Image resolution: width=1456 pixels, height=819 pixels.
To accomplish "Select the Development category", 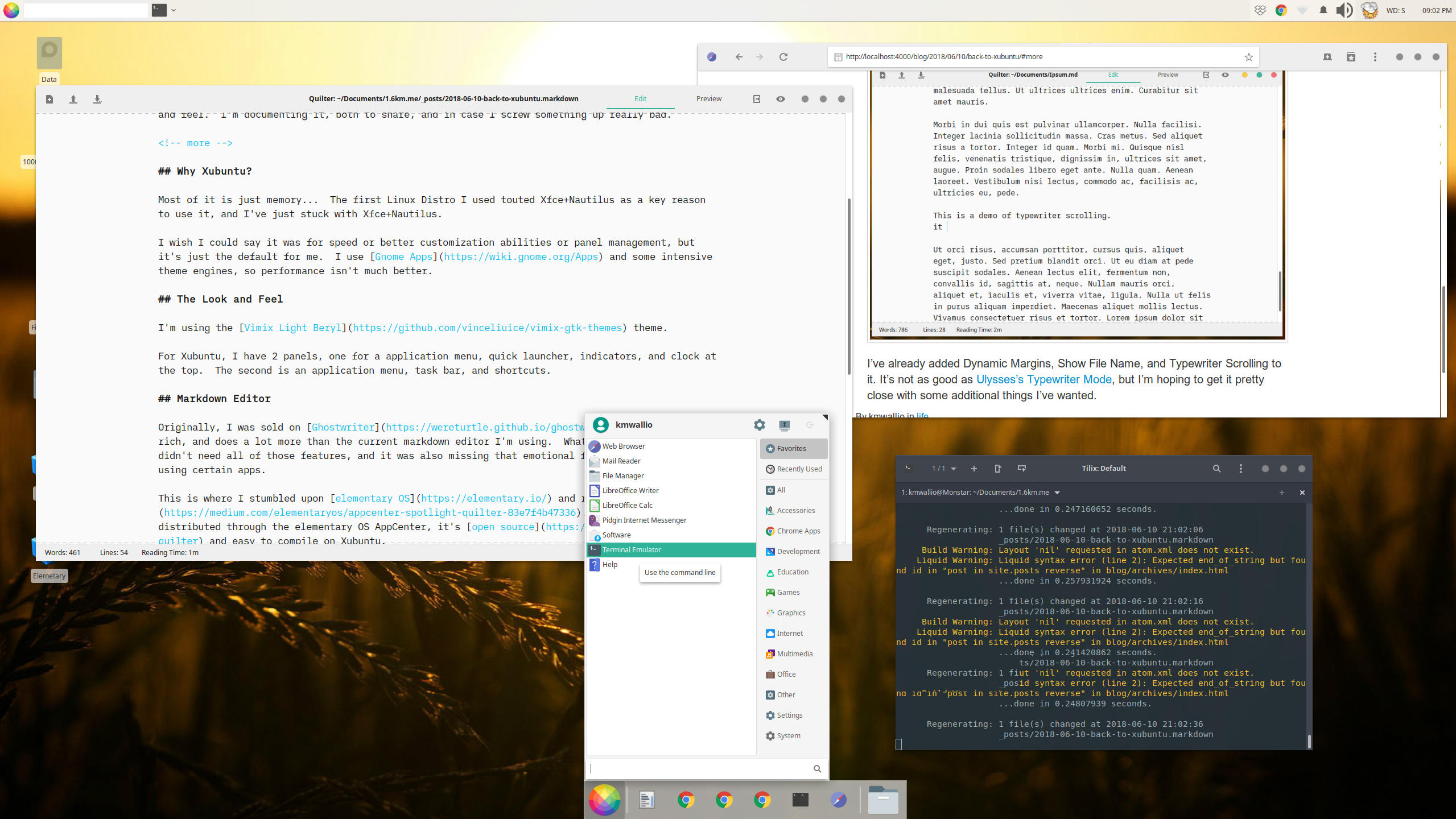I will point(794,552).
